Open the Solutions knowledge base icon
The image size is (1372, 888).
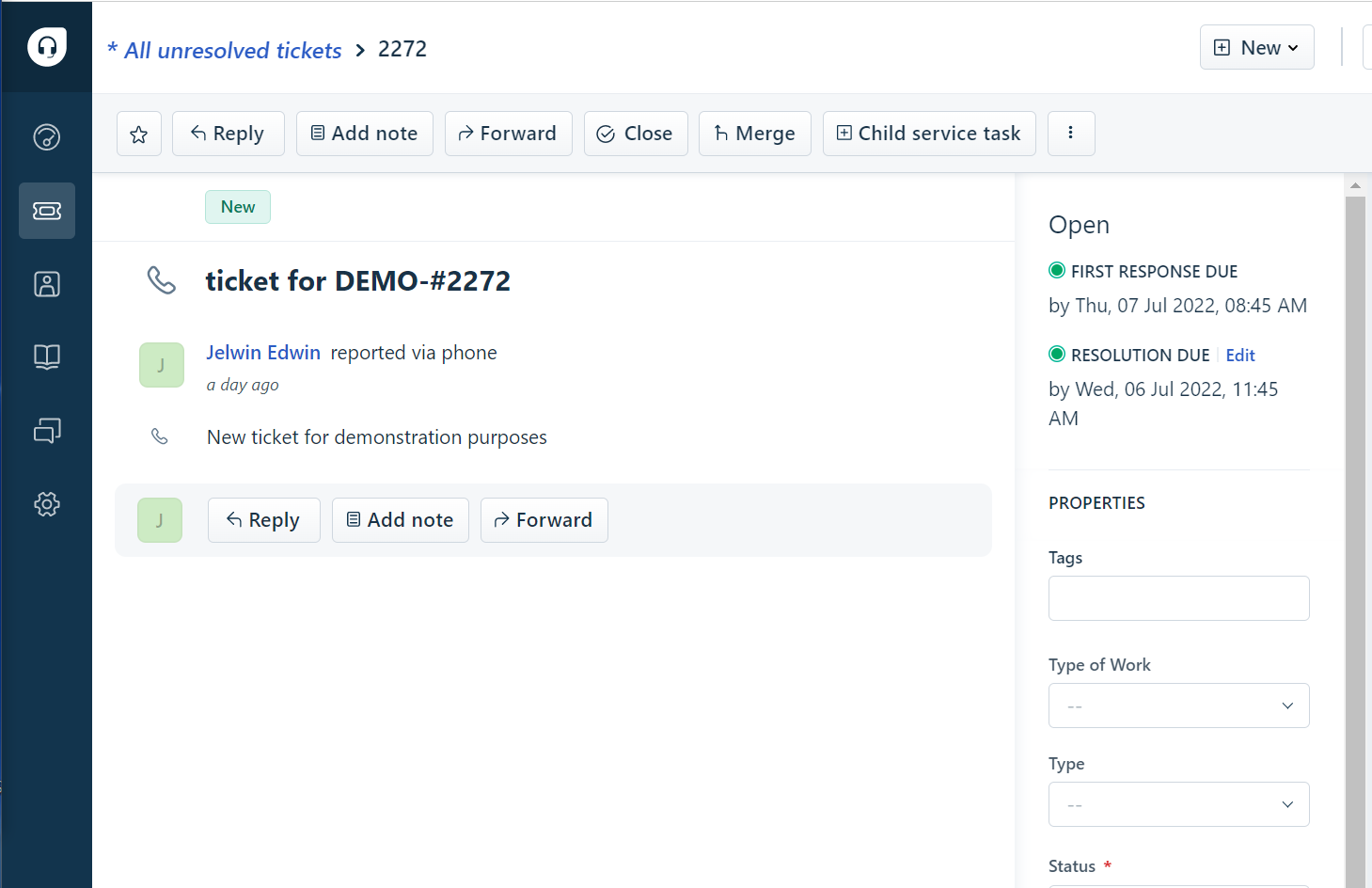click(x=47, y=357)
